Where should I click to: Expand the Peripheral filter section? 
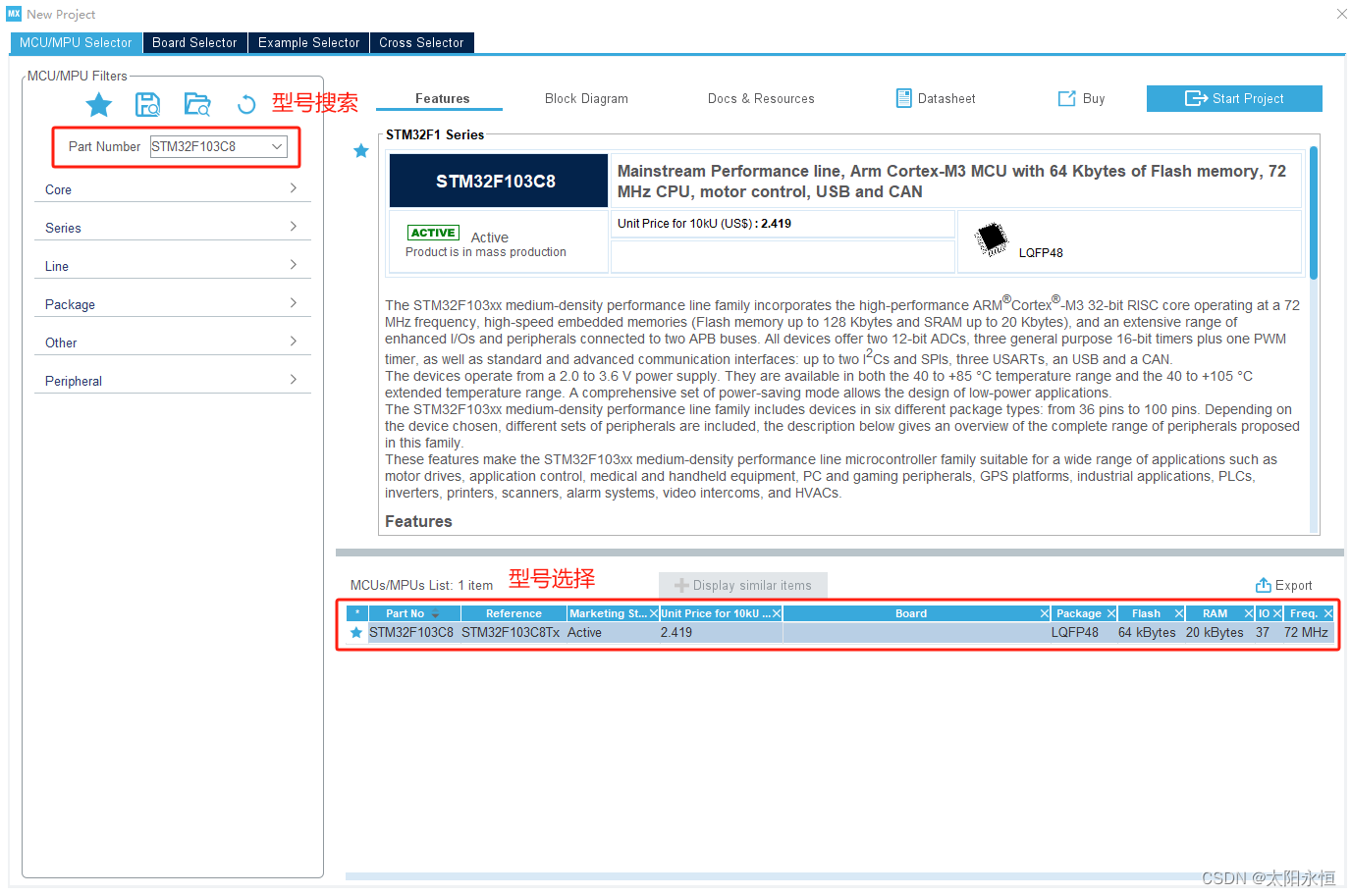[x=172, y=380]
